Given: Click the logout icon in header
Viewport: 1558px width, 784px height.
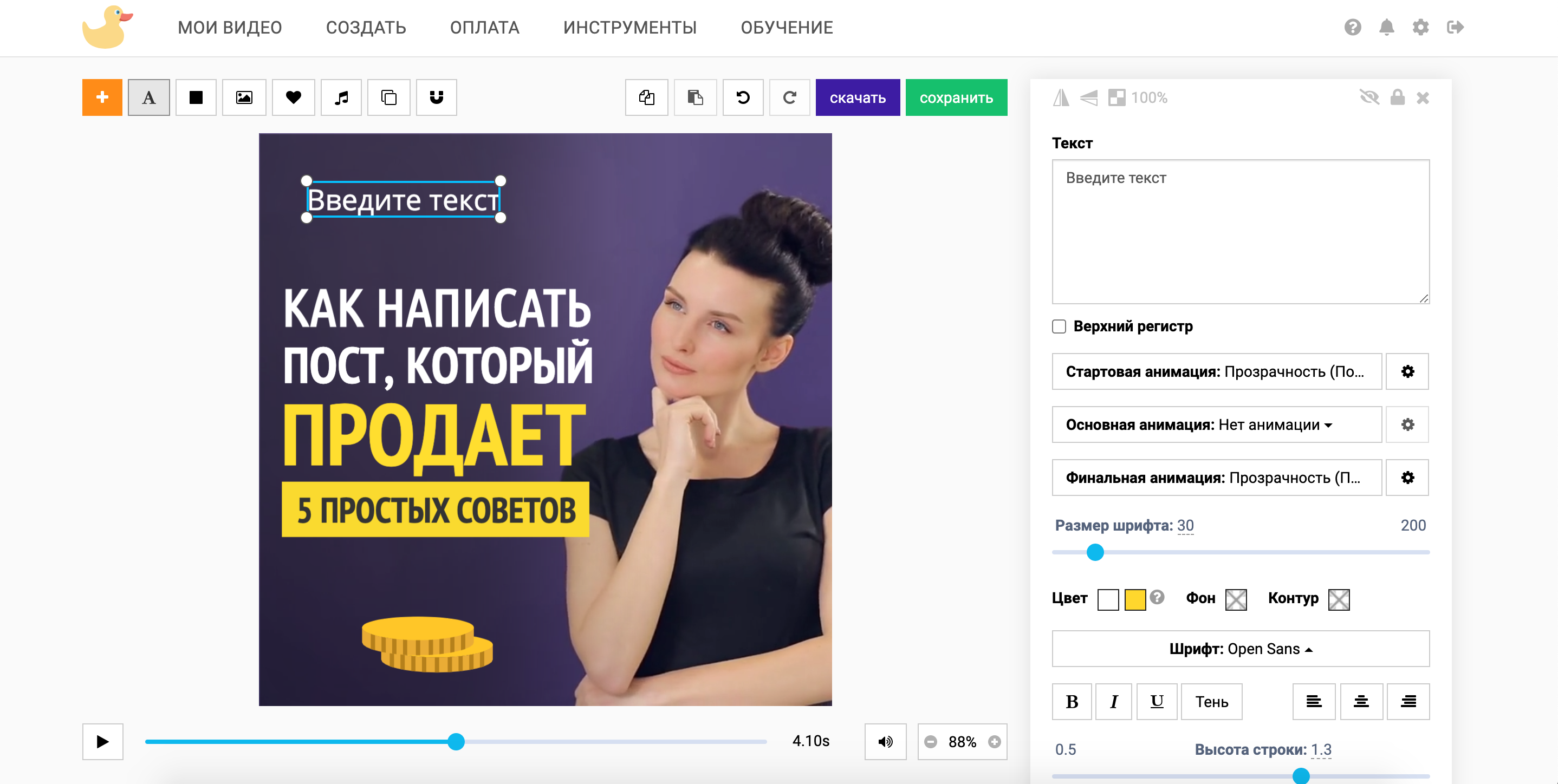Looking at the screenshot, I should tap(1455, 27).
